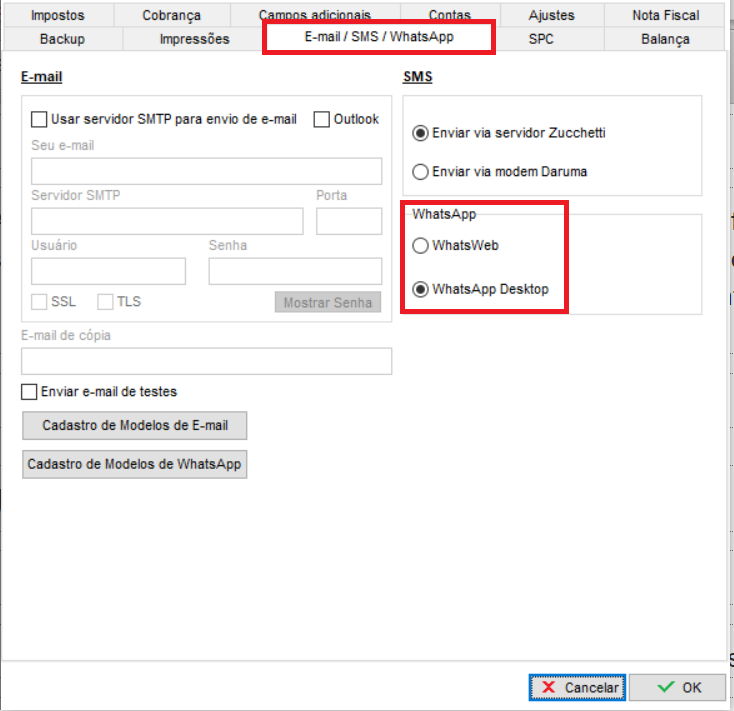Open the Balança tab

665,39
